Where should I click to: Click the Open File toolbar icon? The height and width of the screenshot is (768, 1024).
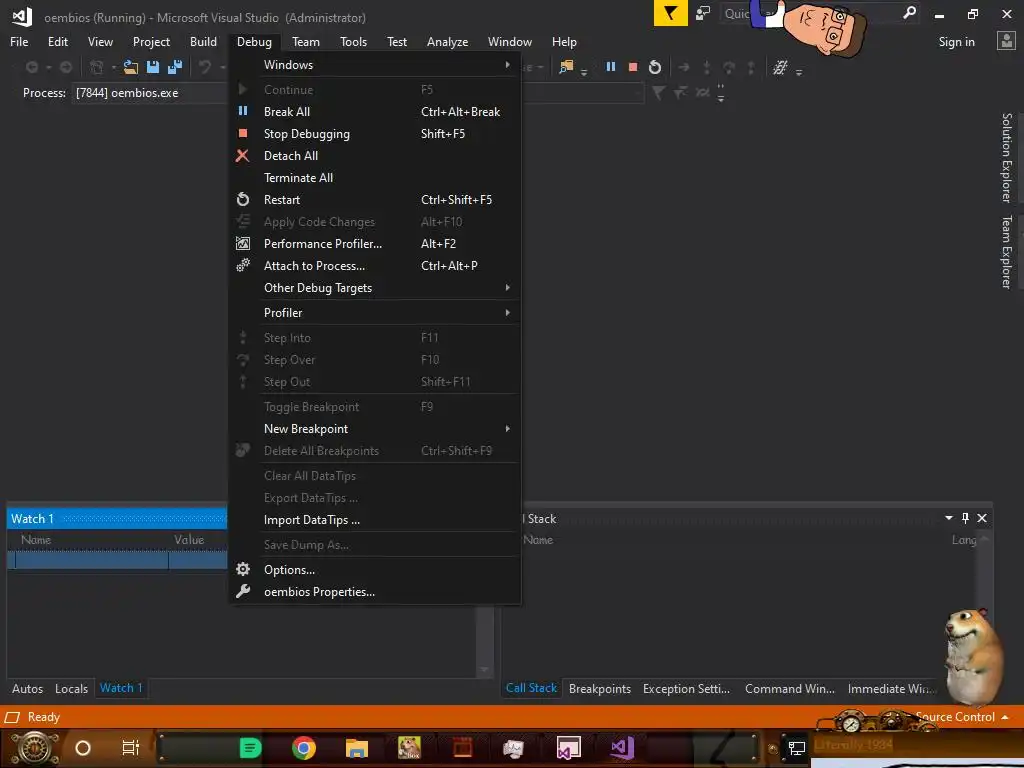131,67
